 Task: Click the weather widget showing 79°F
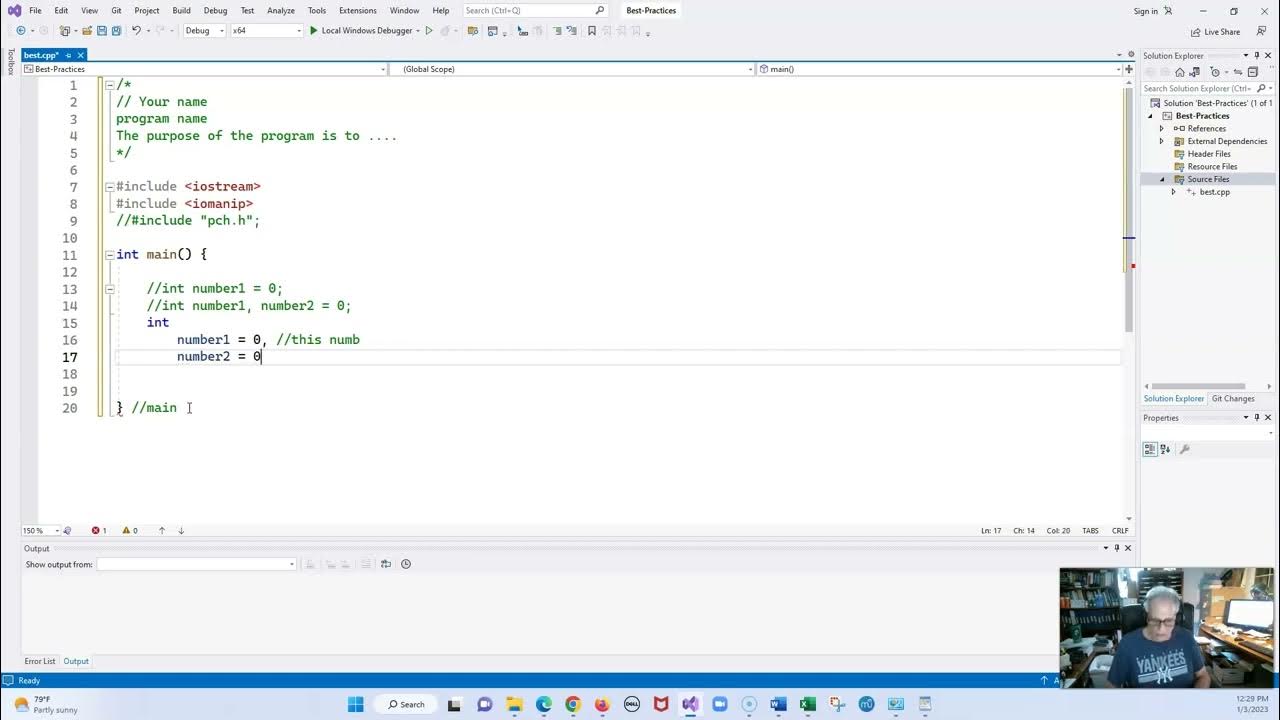pyautogui.click(x=47, y=704)
